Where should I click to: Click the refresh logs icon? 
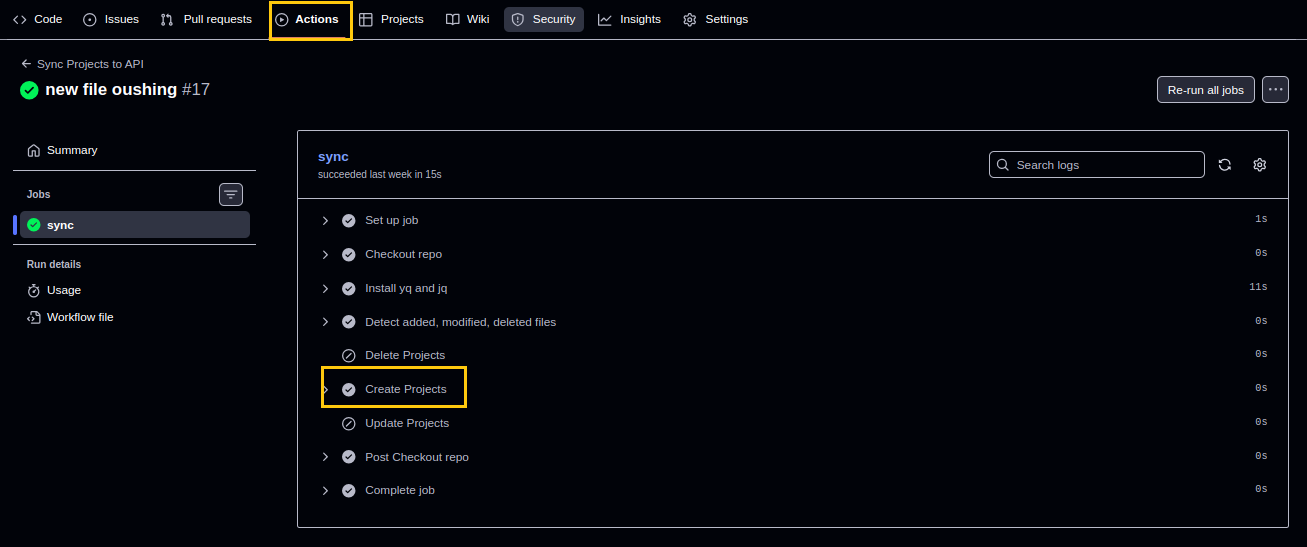[x=1224, y=165]
